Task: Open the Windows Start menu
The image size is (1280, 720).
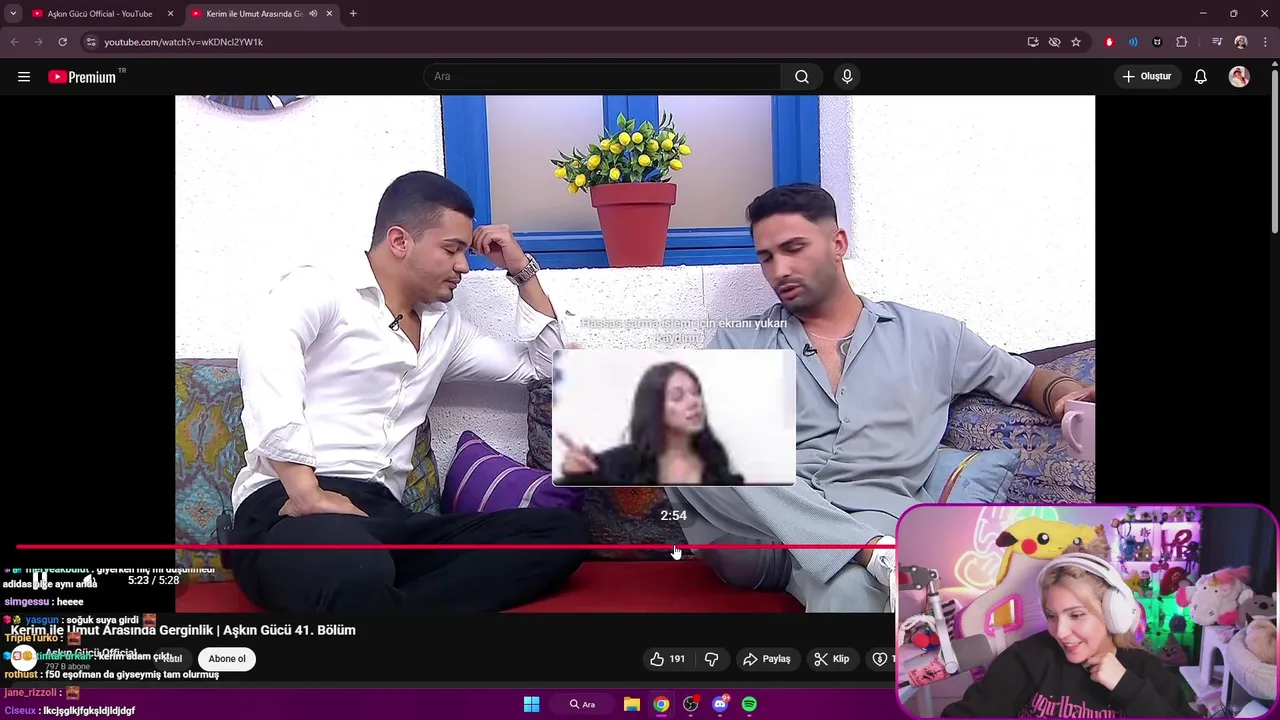Action: (x=532, y=704)
